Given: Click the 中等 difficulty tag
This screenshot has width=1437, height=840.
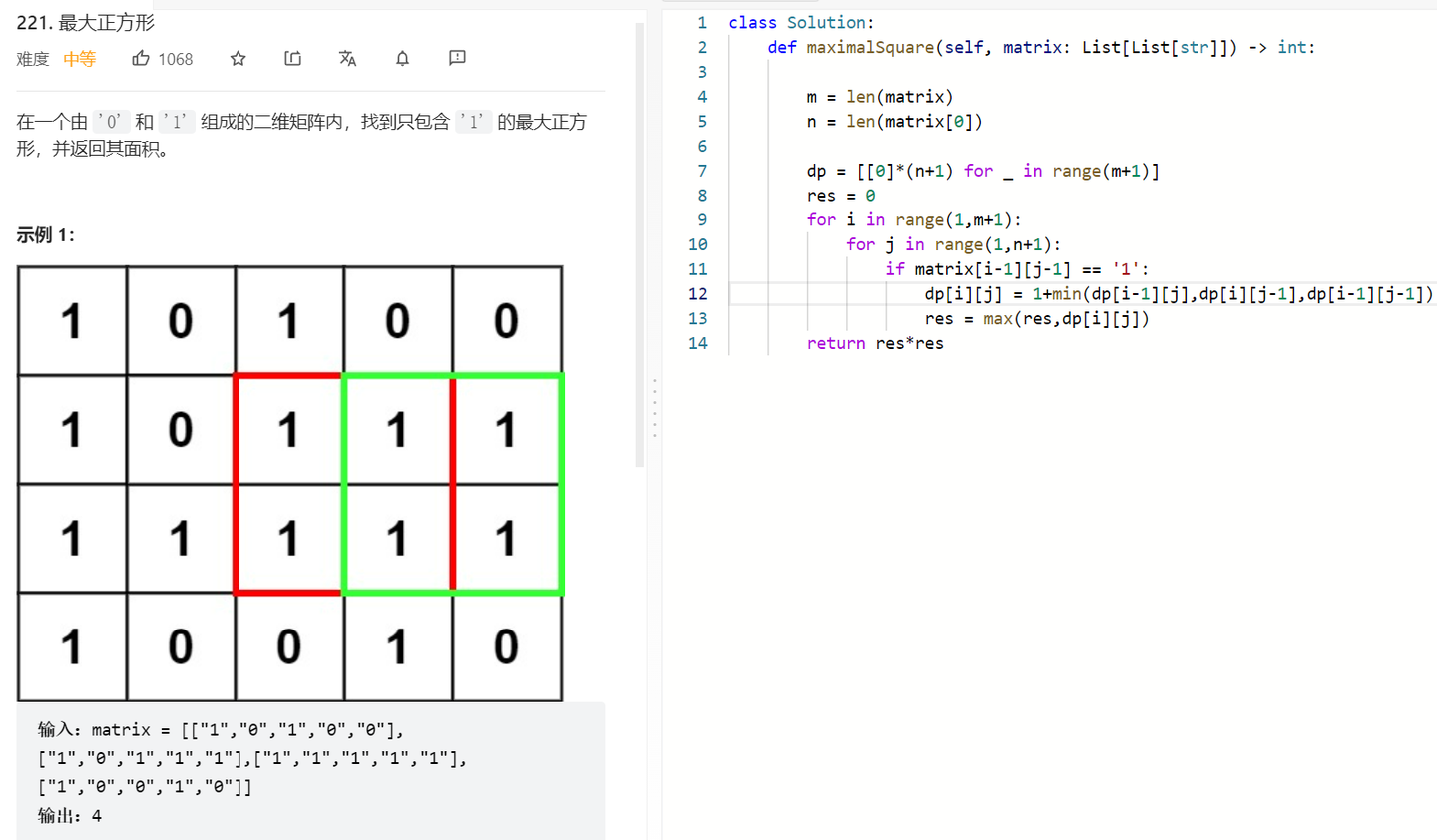Looking at the screenshot, I should tap(79, 58).
